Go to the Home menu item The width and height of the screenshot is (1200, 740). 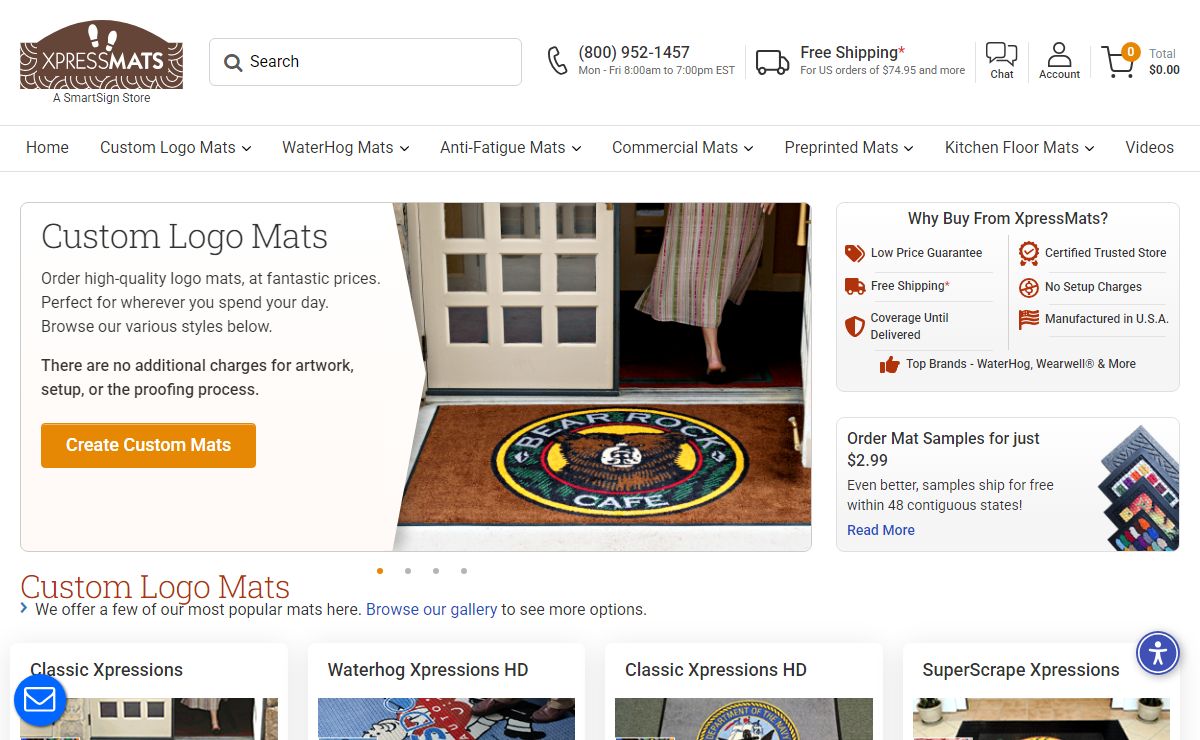[x=47, y=147]
